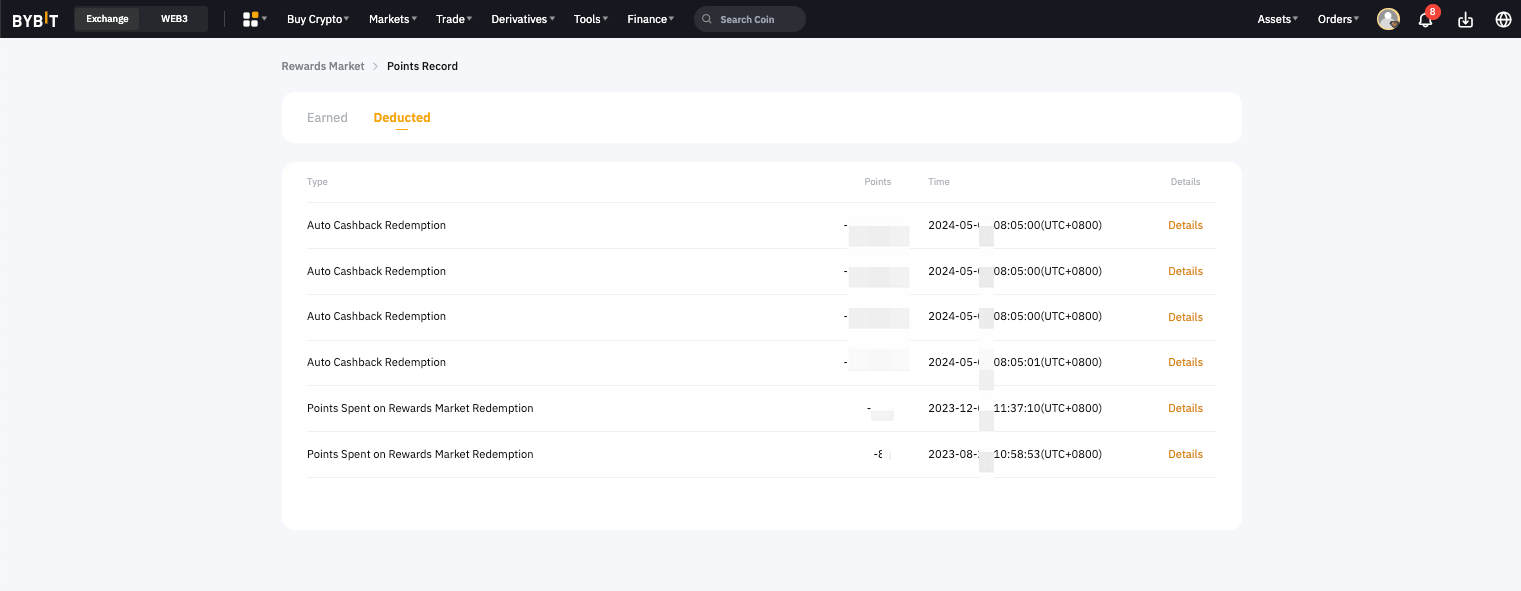Open the language globe icon
This screenshot has width=1521, height=591.
tap(1502, 20)
